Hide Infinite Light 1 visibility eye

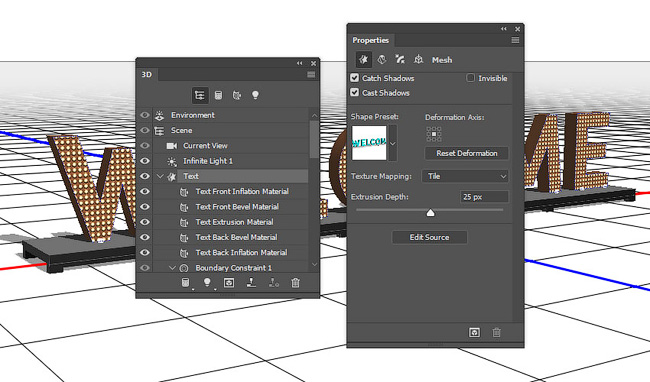(145, 161)
